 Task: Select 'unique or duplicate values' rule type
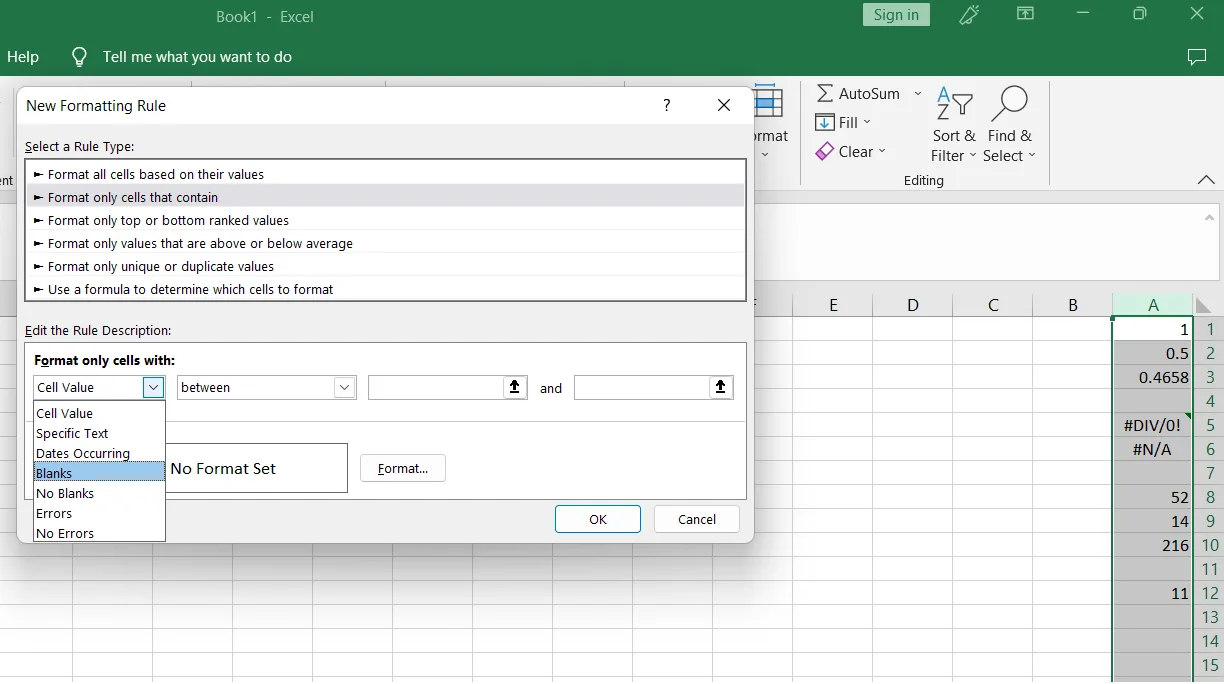(386, 266)
